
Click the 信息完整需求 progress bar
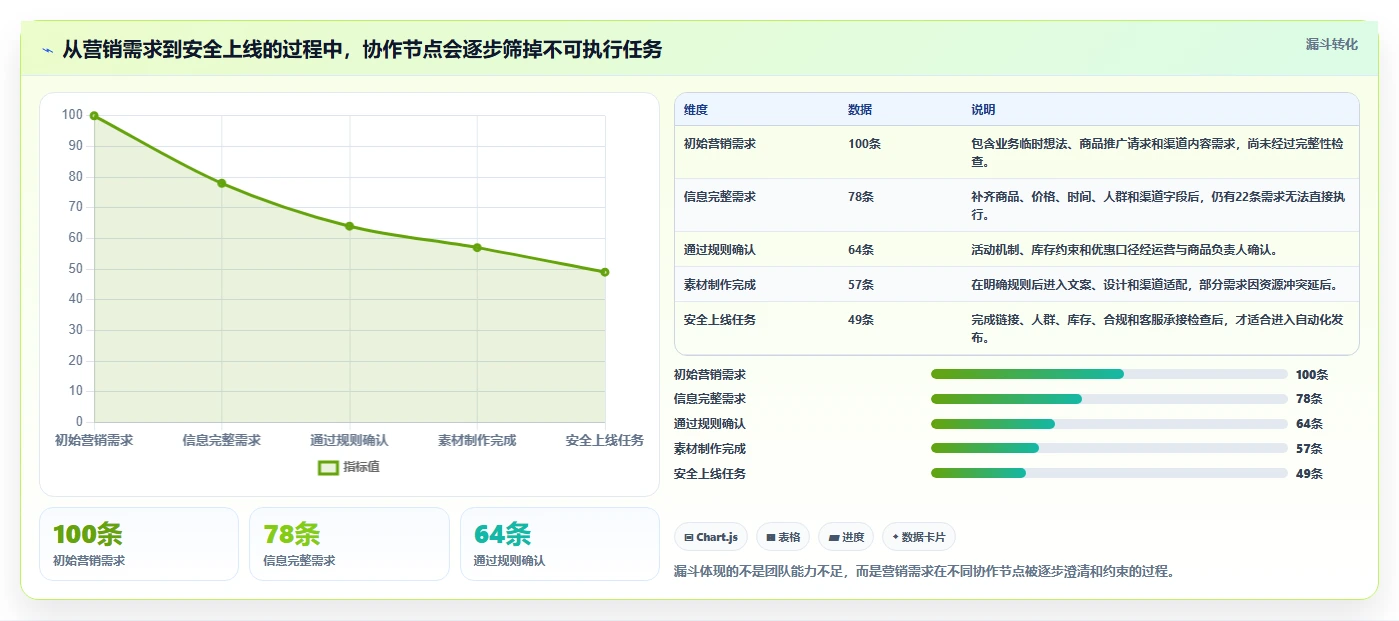click(x=1109, y=399)
